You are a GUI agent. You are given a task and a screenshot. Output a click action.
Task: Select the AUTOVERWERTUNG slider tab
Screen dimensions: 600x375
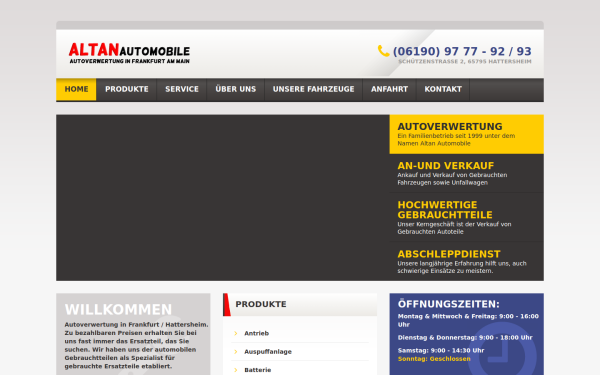pyautogui.click(x=466, y=134)
